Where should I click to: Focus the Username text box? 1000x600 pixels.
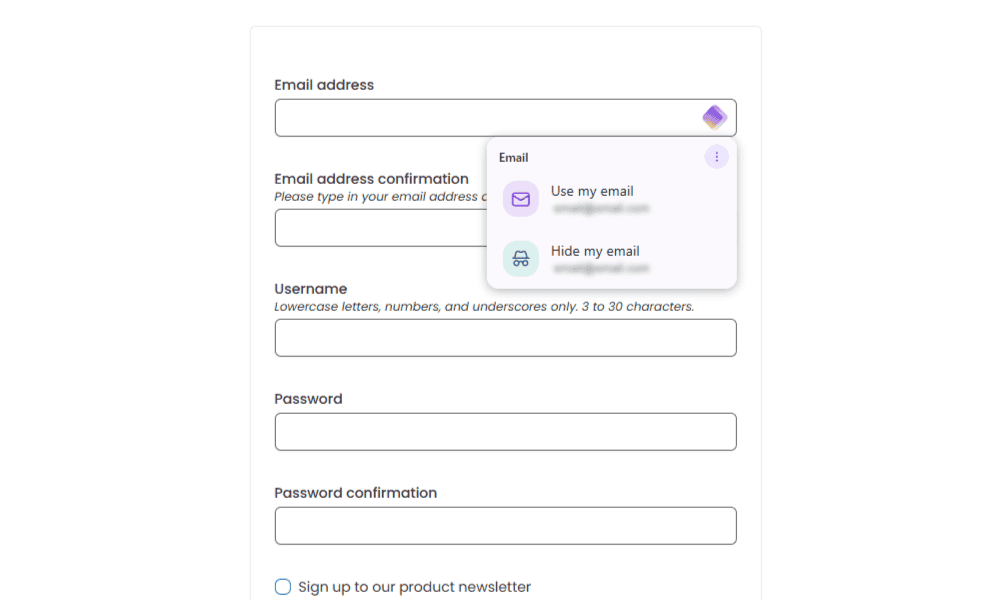(x=505, y=338)
